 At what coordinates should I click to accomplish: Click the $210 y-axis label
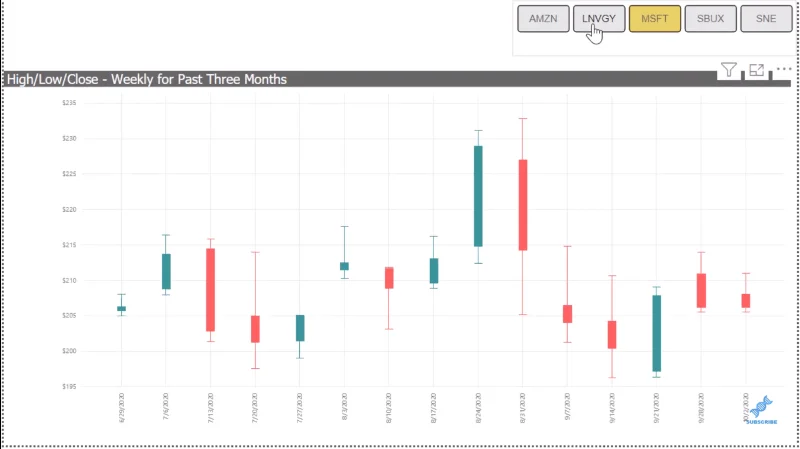pyautogui.click(x=69, y=280)
